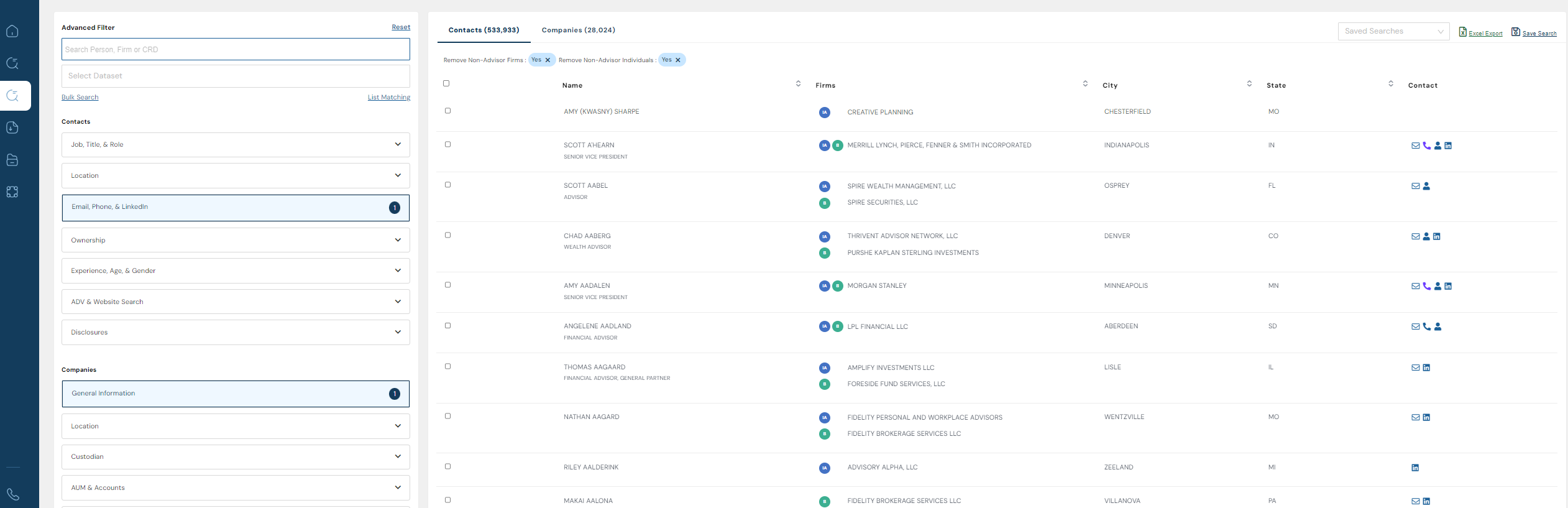The width and height of the screenshot is (1568, 508).
Task: Click the Excel Export icon
Action: click(1462, 32)
